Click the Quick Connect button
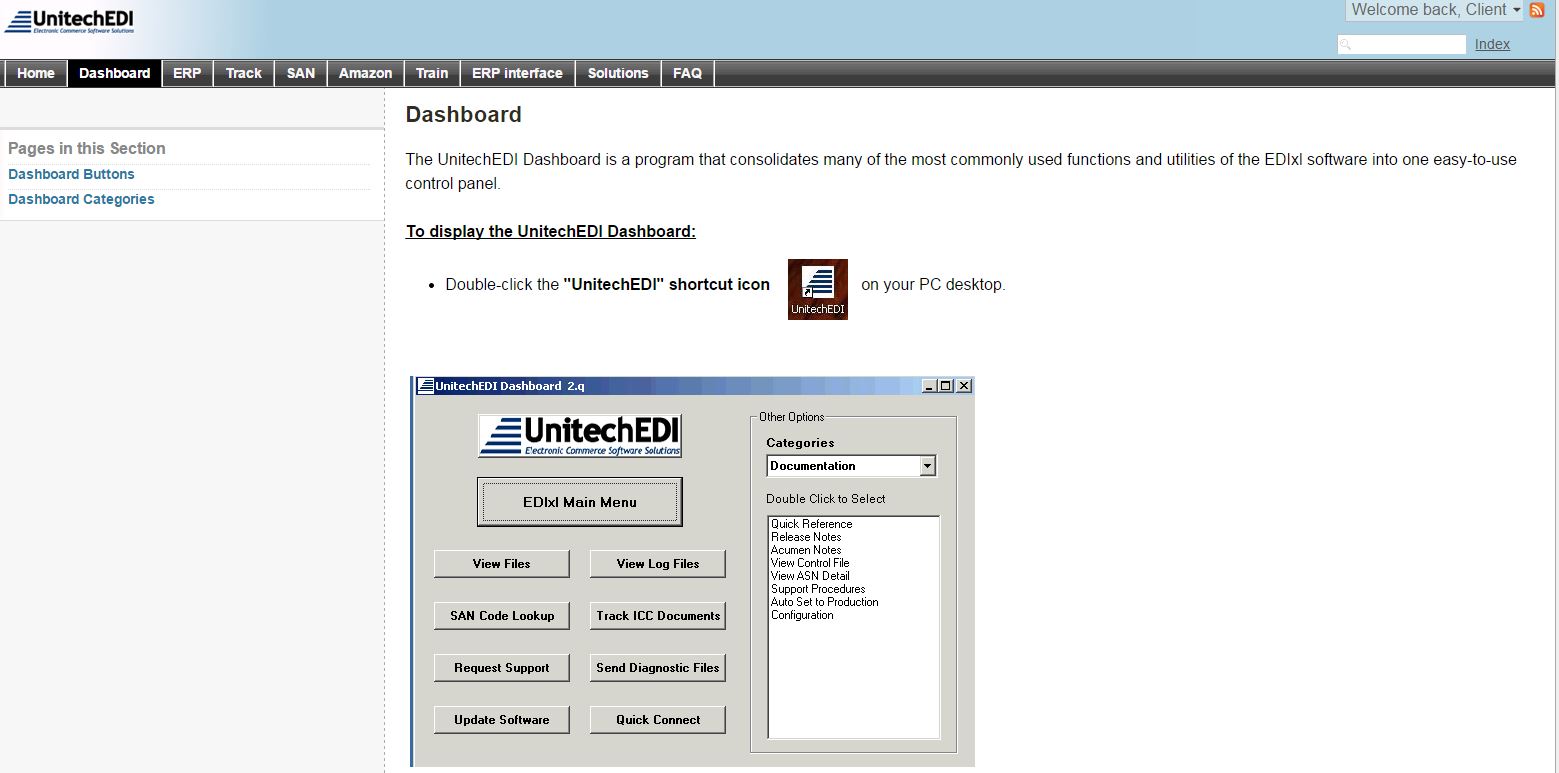 click(658, 720)
